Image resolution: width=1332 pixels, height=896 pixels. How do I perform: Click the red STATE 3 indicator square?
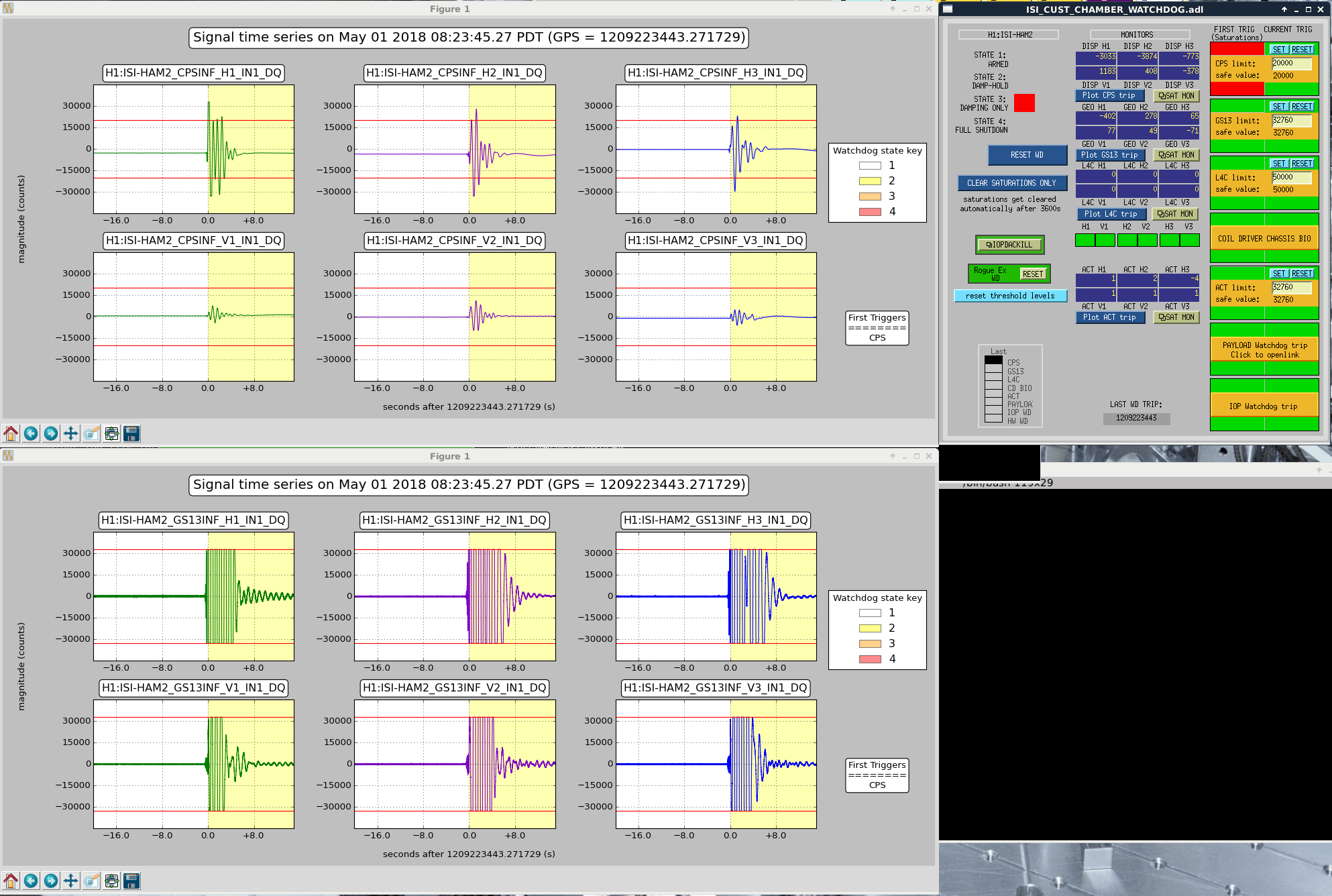pos(1023,103)
